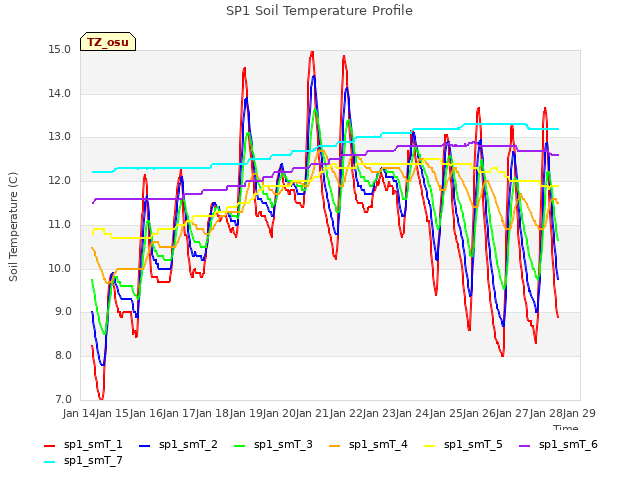Select legend label sp1_smT_6
640x480 pixels.
(568, 444)
